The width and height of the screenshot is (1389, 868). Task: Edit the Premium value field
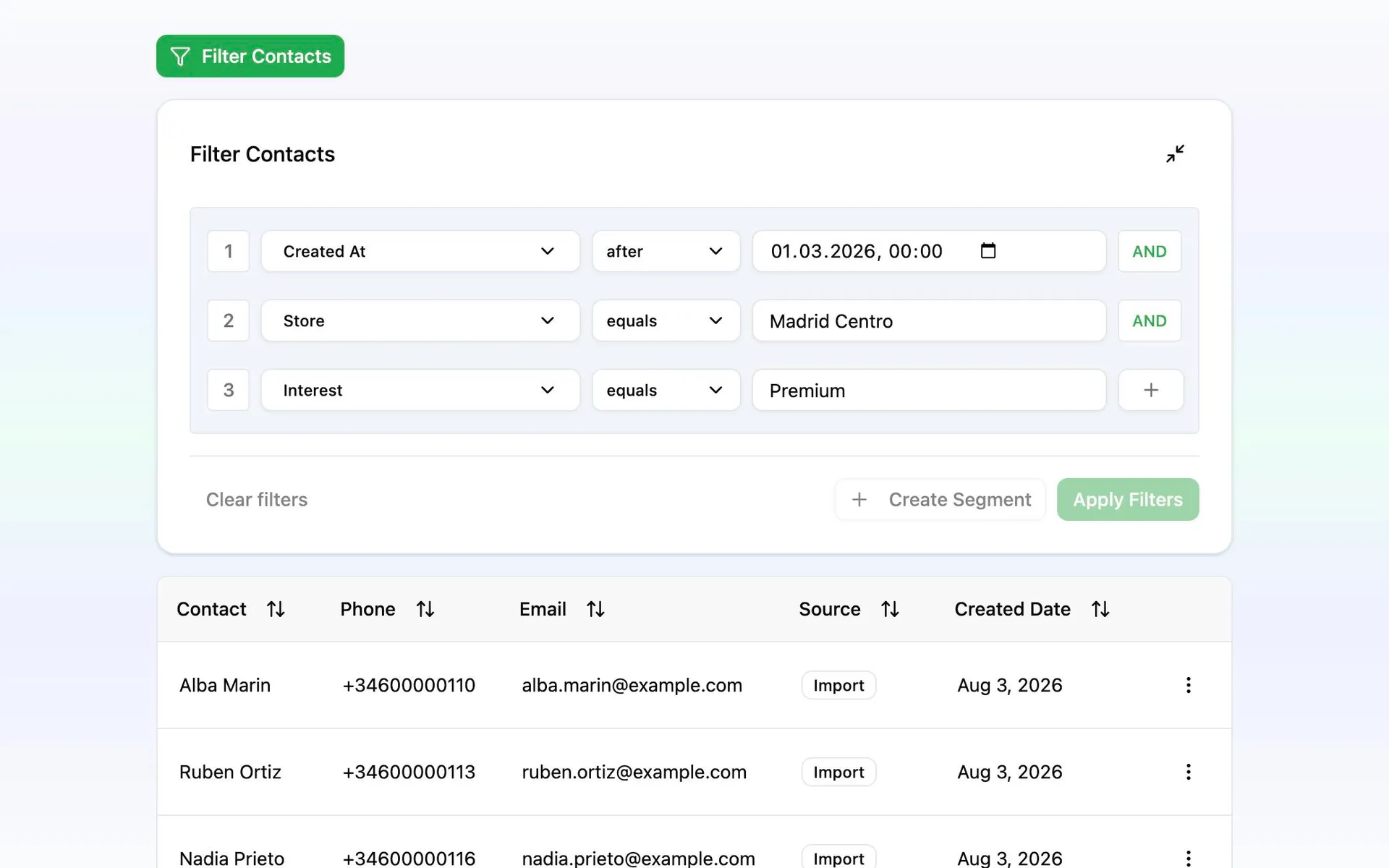point(929,390)
